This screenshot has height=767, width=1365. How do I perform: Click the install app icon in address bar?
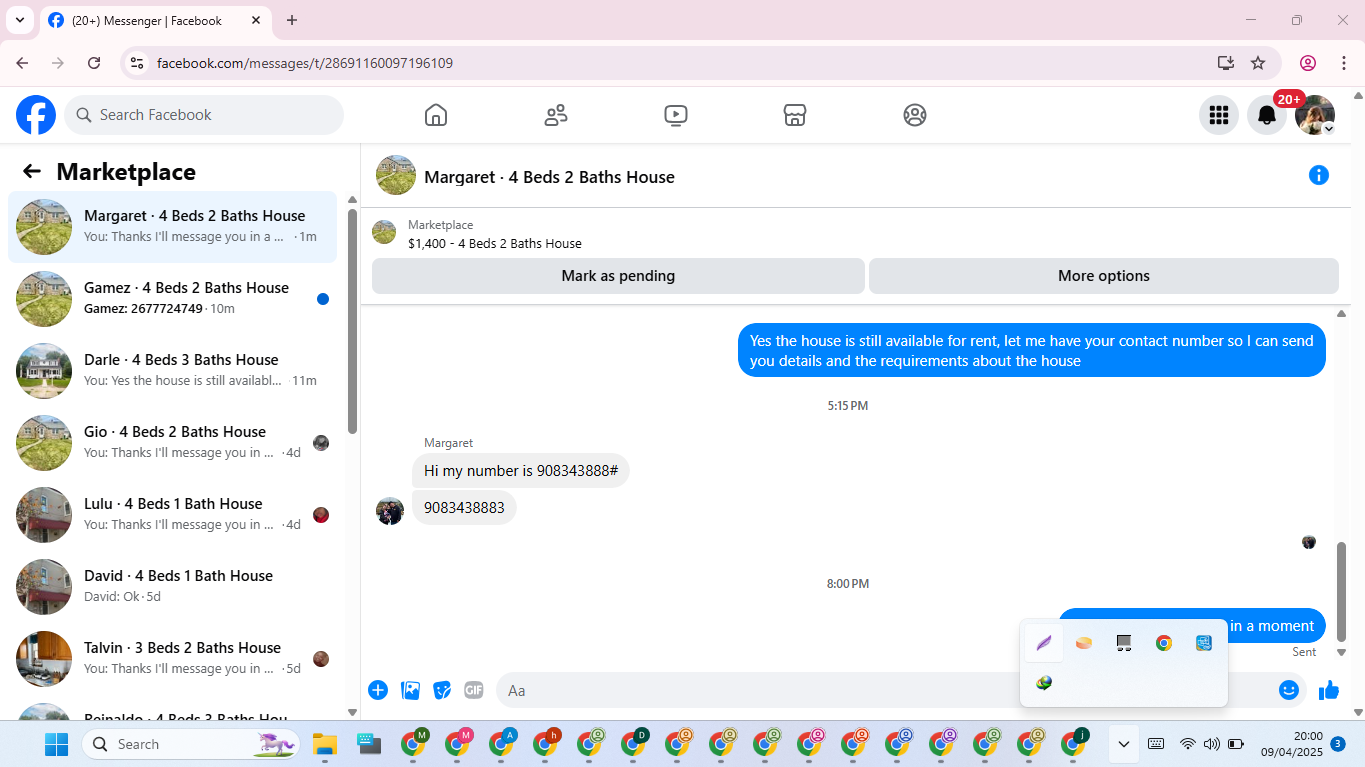[x=1226, y=63]
